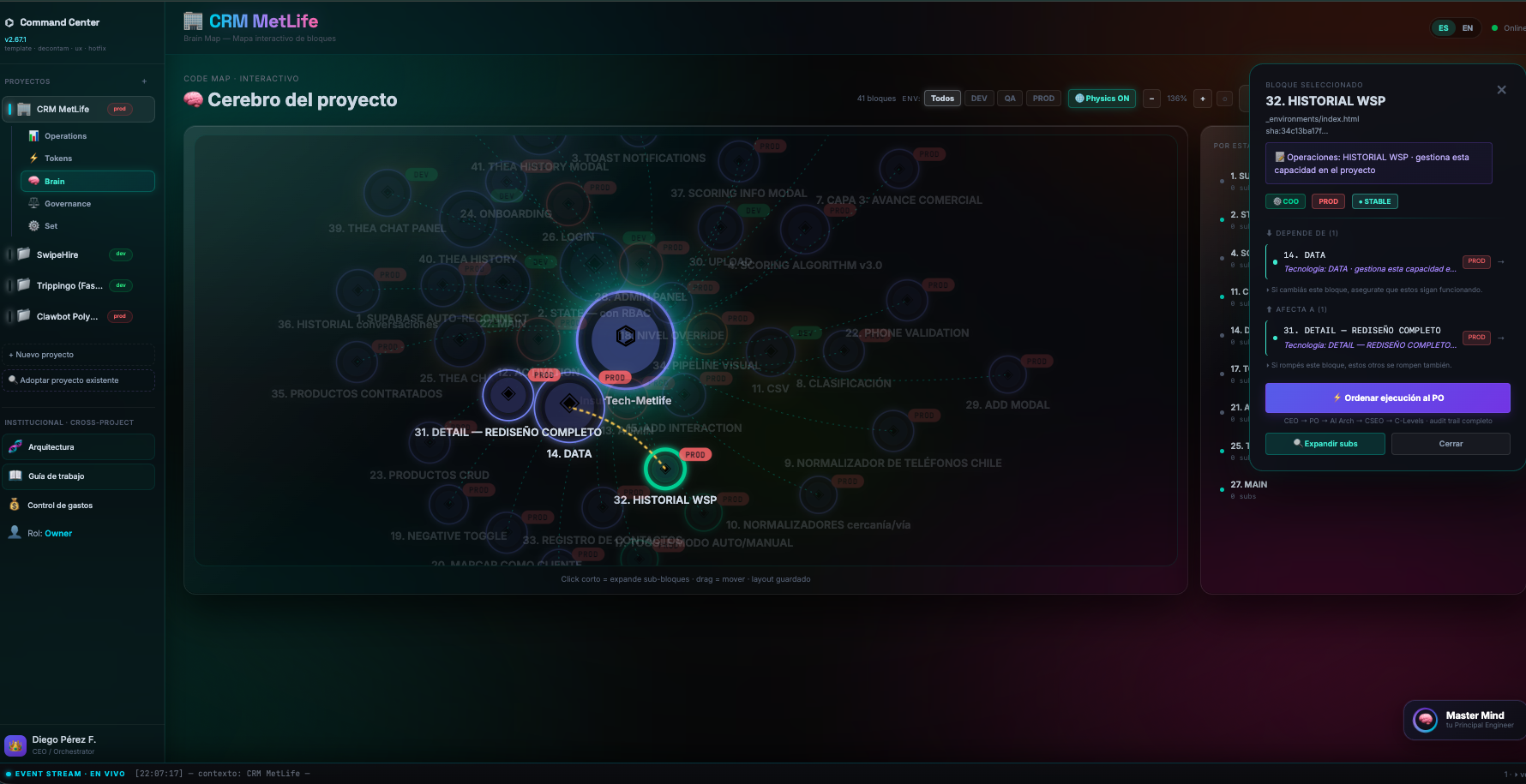Open Arquitectura institutional page

tap(79, 447)
